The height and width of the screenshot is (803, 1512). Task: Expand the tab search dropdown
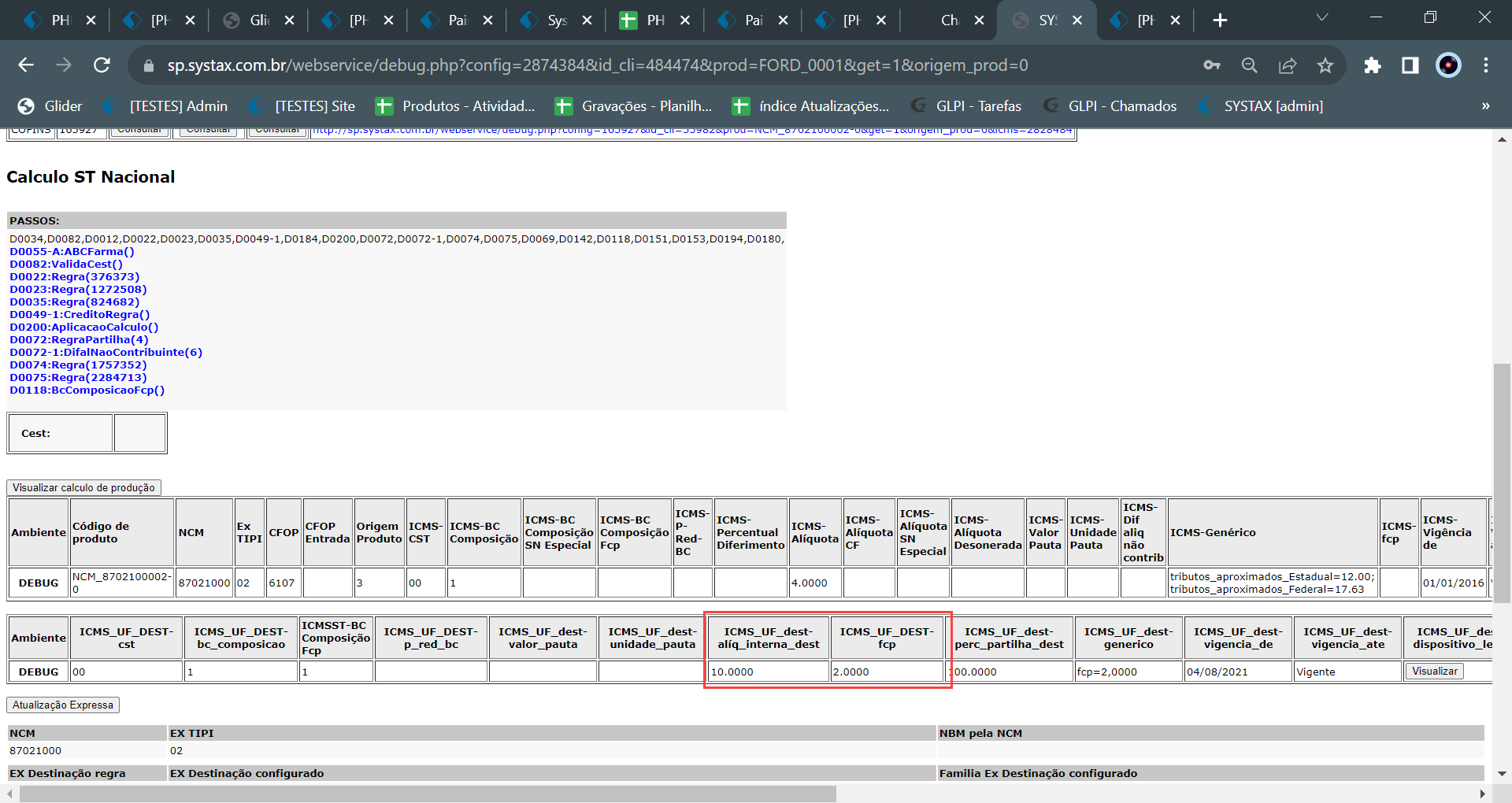click(1322, 17)
